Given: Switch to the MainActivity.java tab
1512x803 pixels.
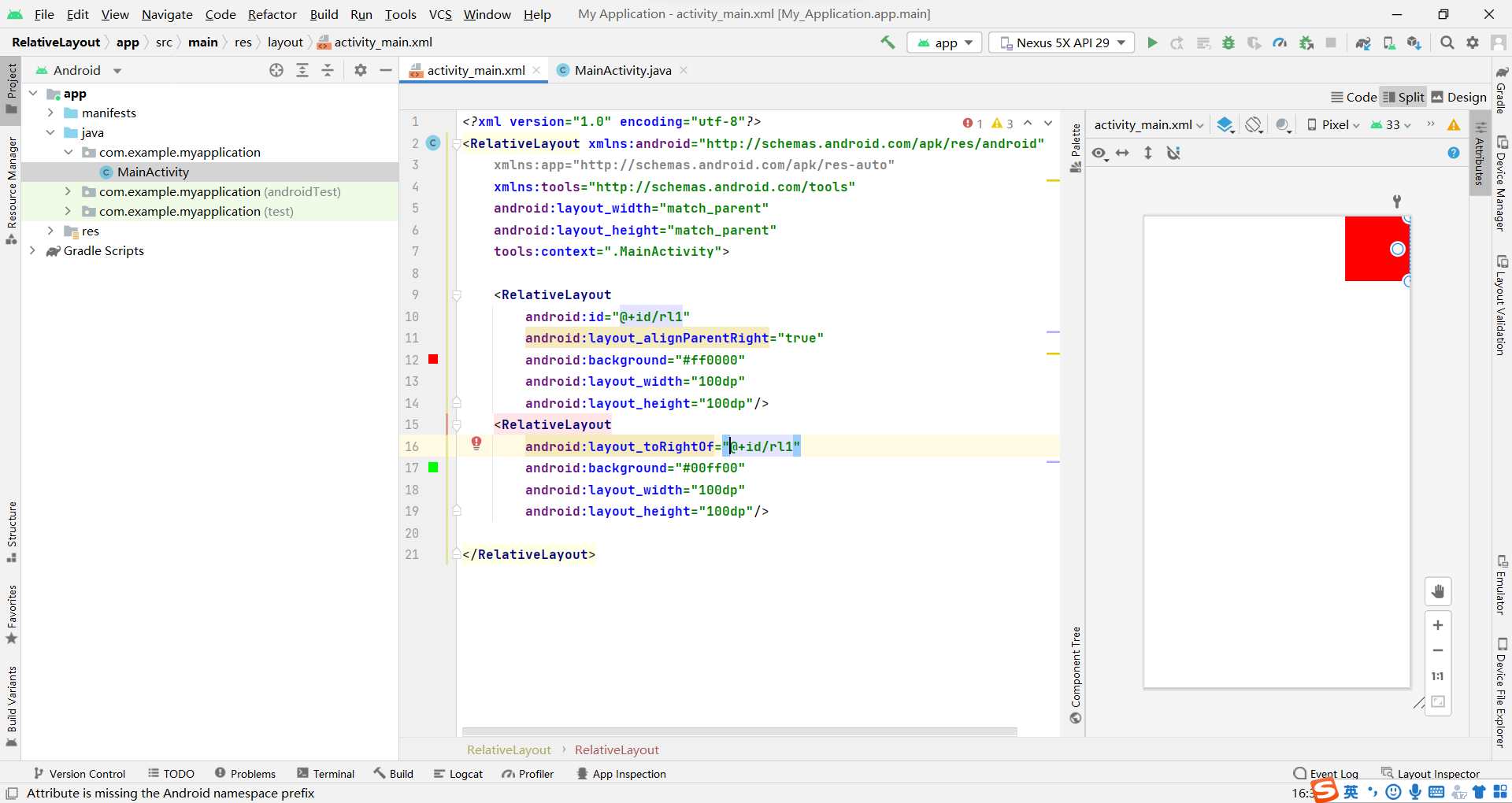Looking at the screenshot, I should pyautogui.click(x=621, y=70).
